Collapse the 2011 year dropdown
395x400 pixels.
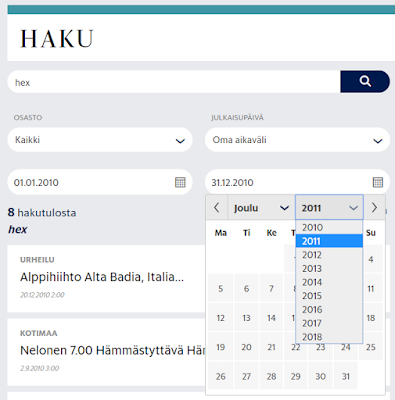coord(329,208)
